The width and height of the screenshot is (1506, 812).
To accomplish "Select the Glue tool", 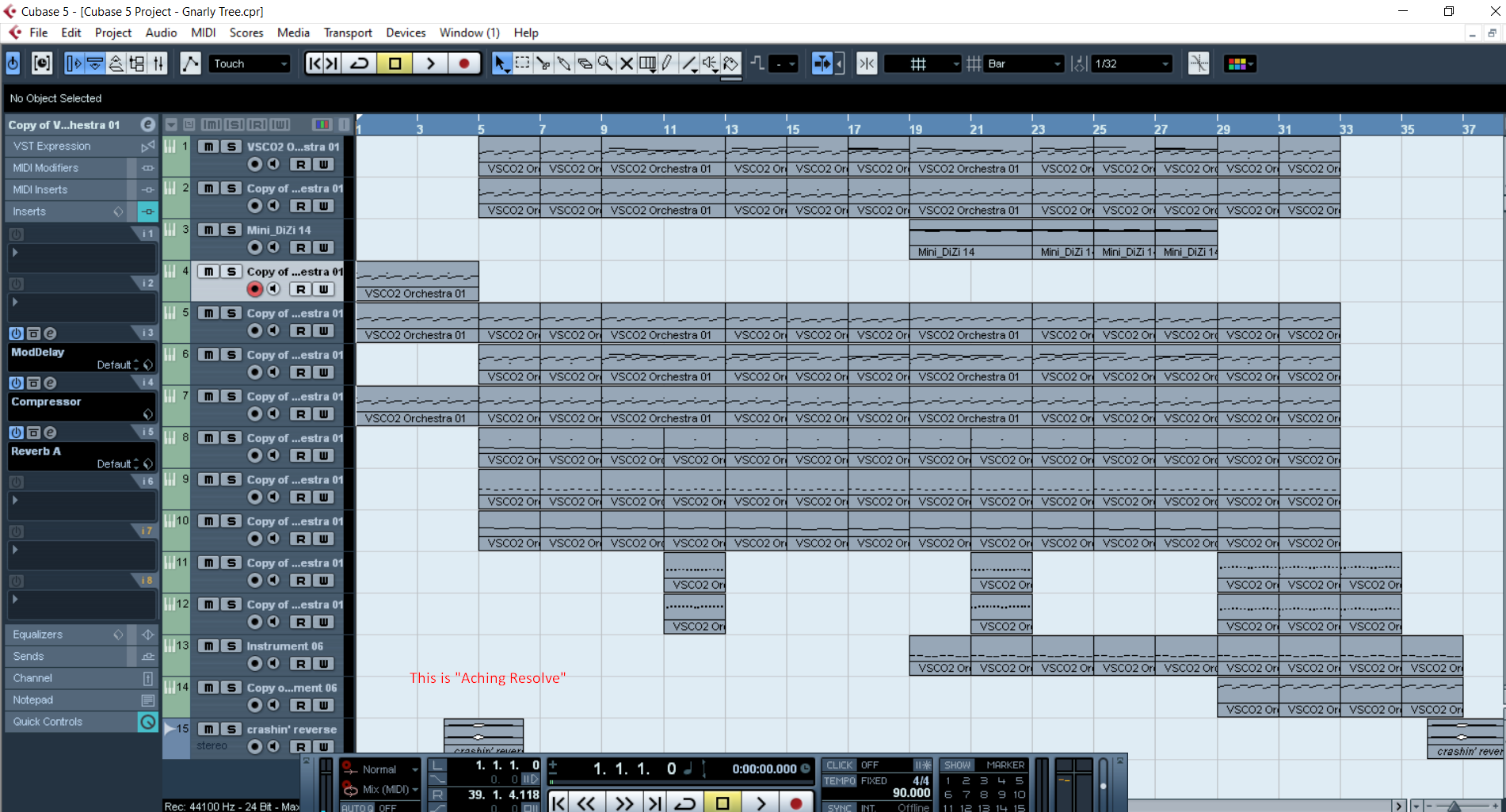I will point(563,63).
